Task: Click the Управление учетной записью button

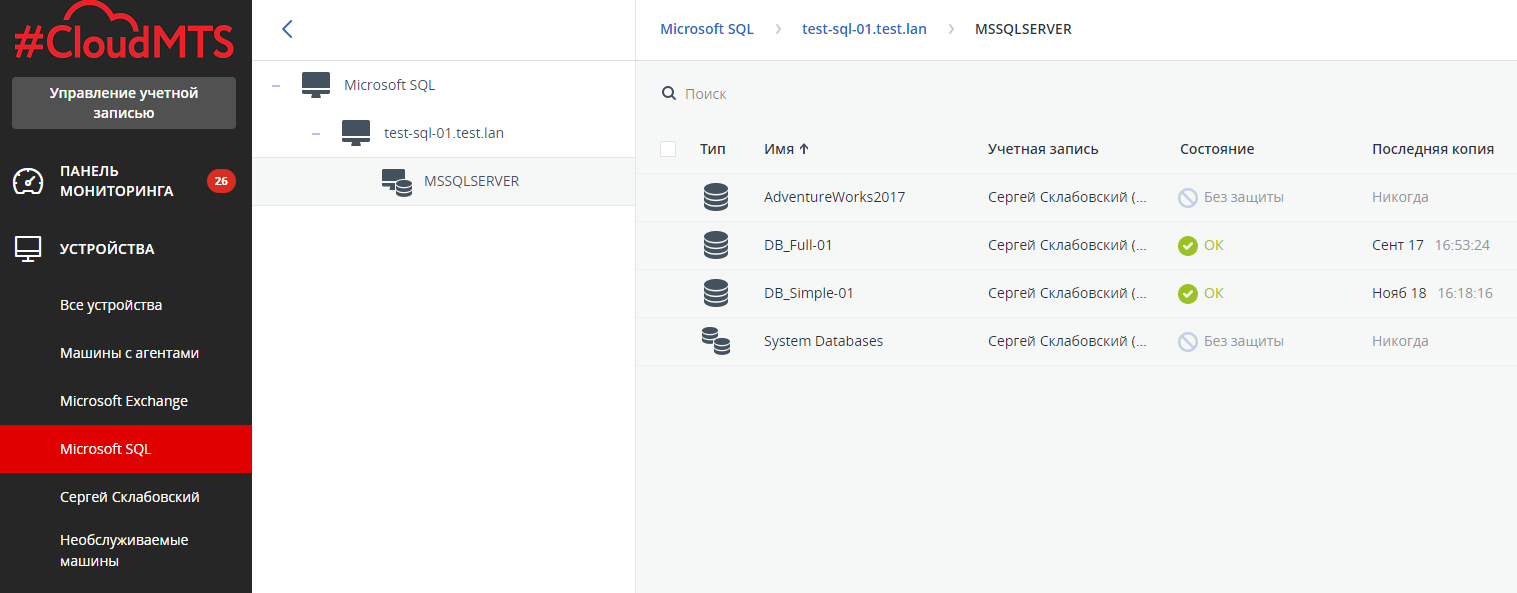Action: [124, 103]
